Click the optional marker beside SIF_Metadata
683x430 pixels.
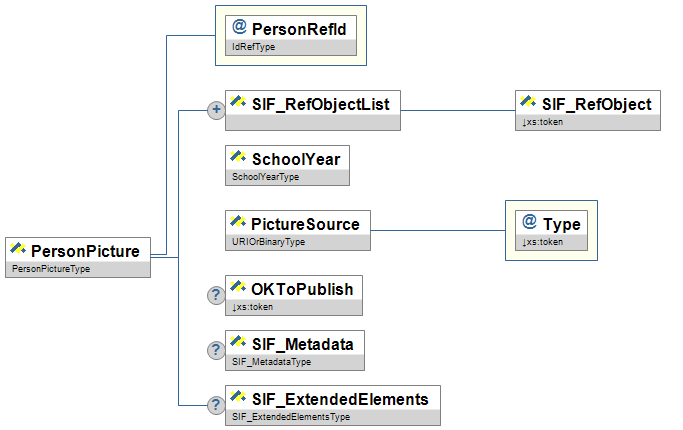click(x=215, y=349)
